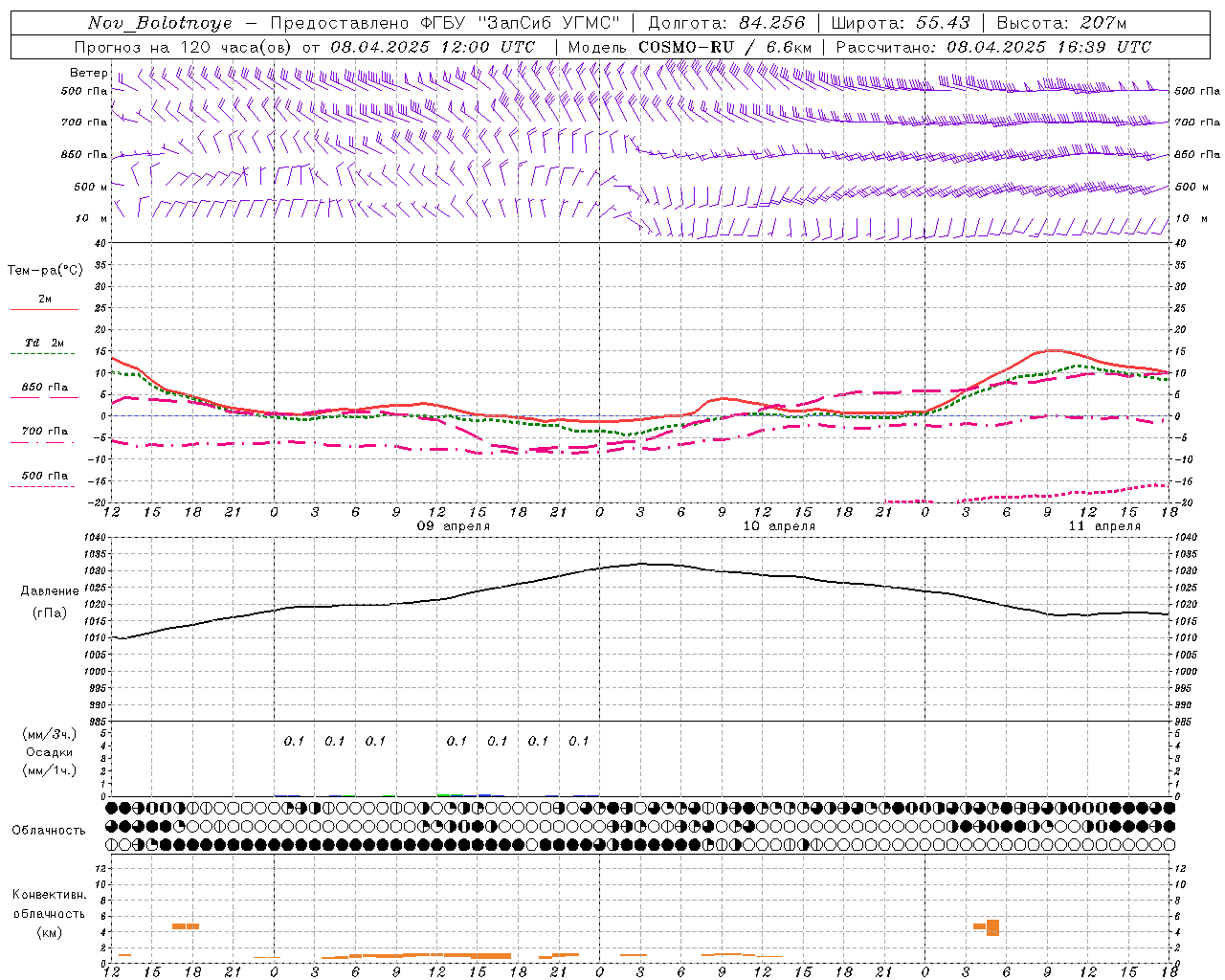This screenshot has height=980, width=1225.
Task: Click the Ветер wind panel label
Action: (x=88, y=73)
